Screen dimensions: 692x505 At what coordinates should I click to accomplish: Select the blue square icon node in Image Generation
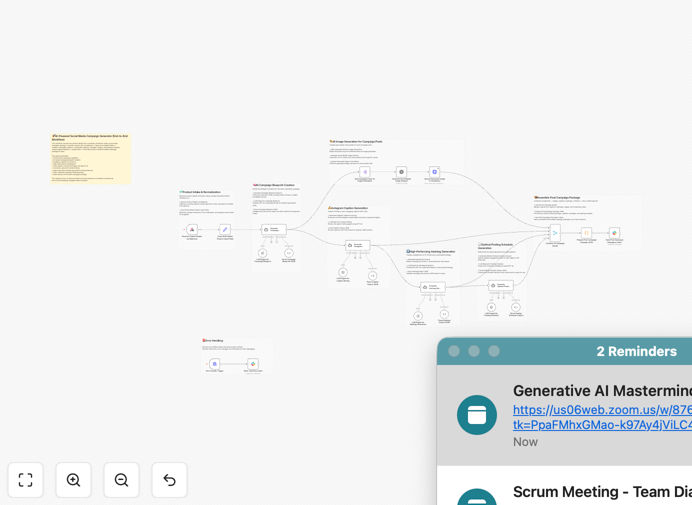[434, 172]
